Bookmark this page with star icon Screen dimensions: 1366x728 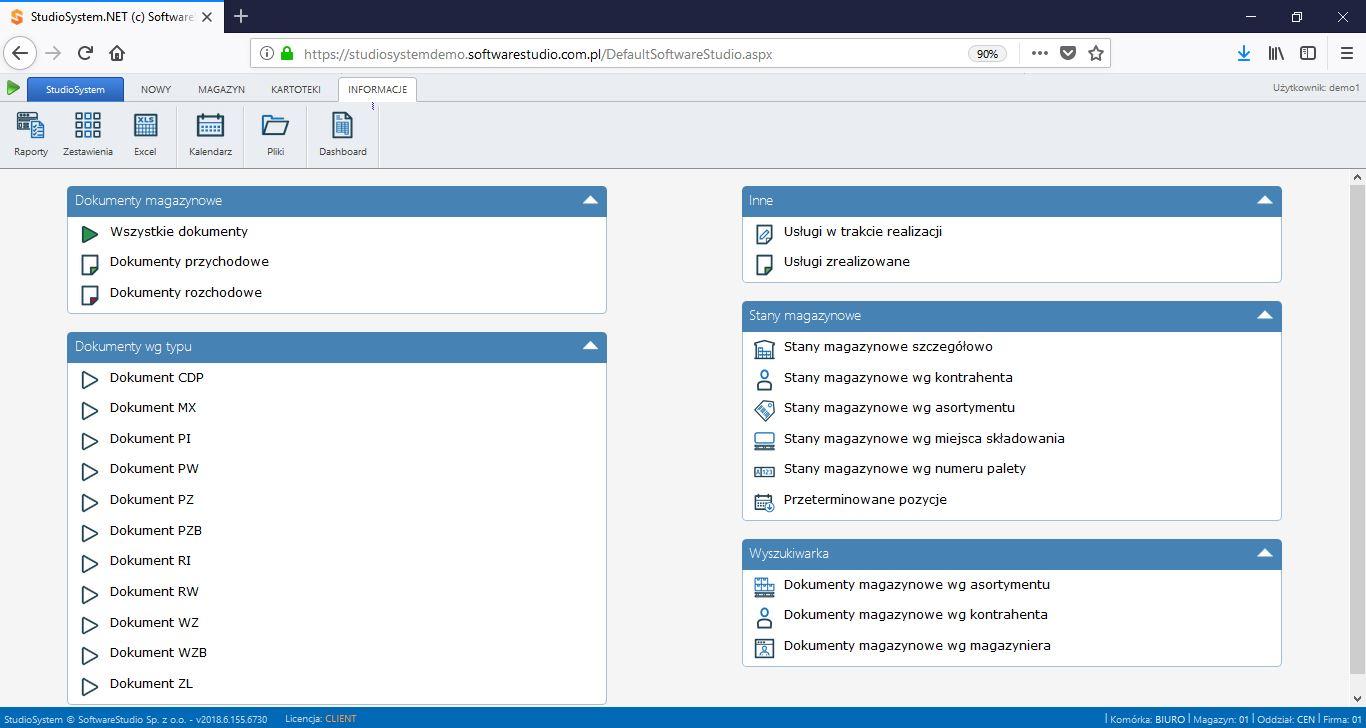(1096, 54)
